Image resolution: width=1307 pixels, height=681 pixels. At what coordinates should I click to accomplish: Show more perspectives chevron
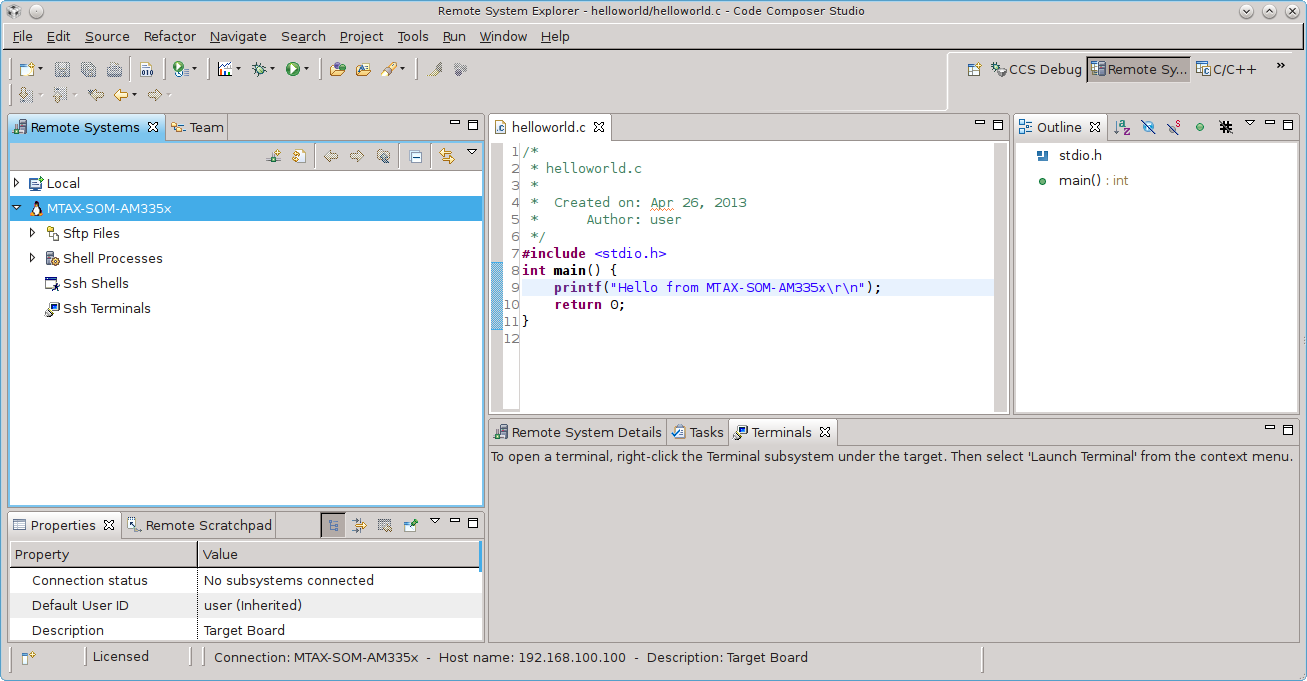(1280, 67)
